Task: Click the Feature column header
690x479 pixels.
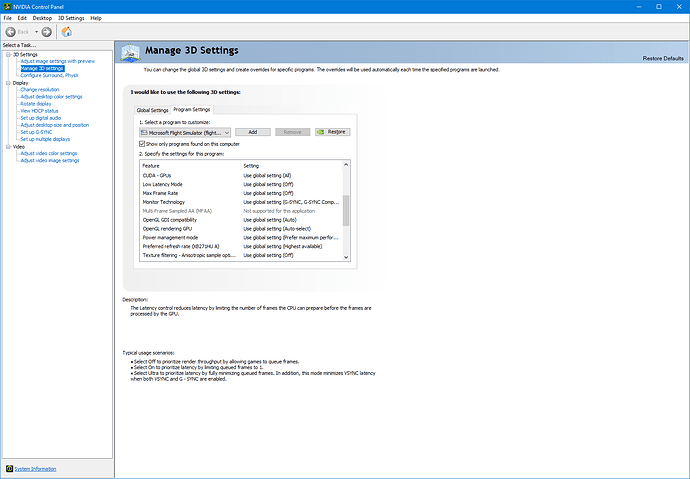Action: (x=191, y=166)
